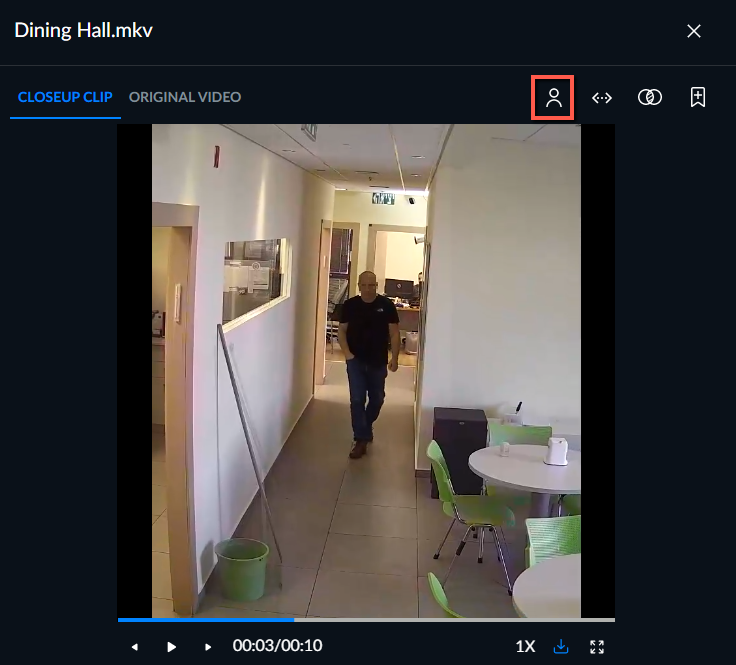
Task: Click the dotted double-arrow path icon
Action: 602,98
